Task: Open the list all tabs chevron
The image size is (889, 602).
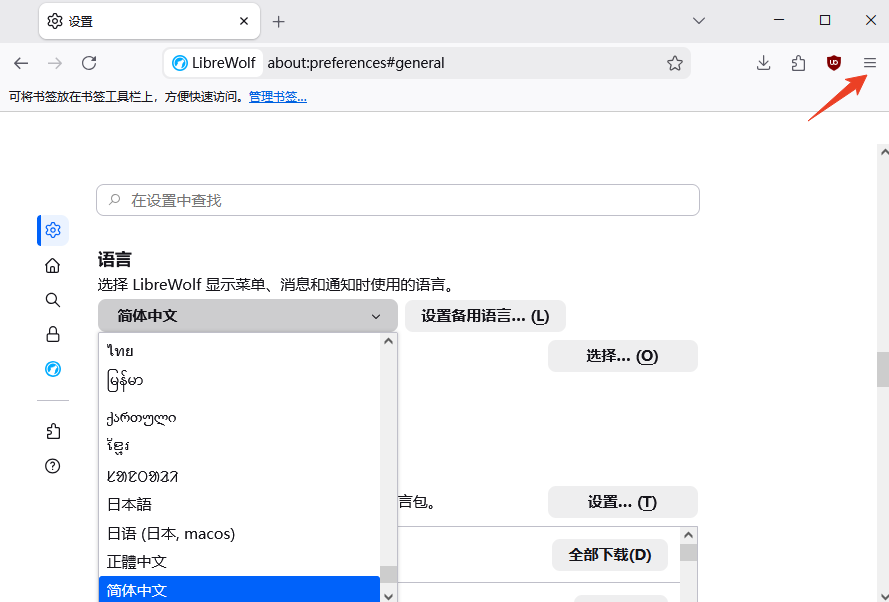Action: point(698,21)
